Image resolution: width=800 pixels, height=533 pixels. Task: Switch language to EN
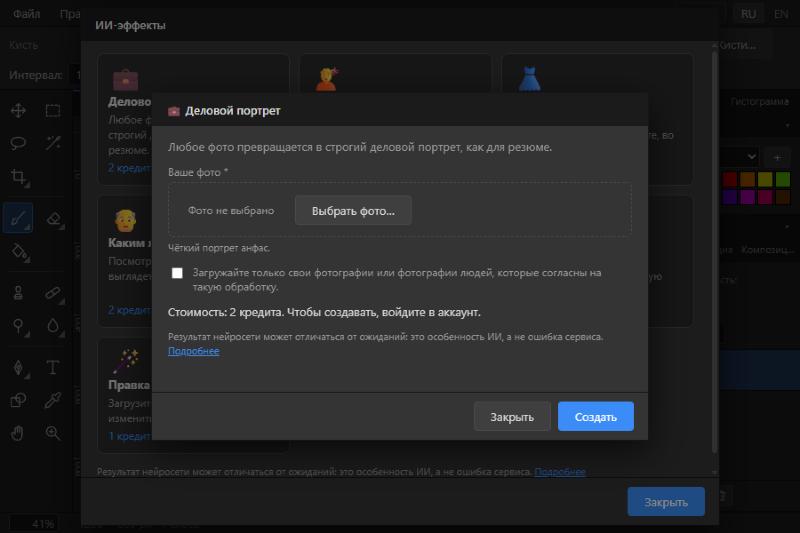click(x=781, y=14)
